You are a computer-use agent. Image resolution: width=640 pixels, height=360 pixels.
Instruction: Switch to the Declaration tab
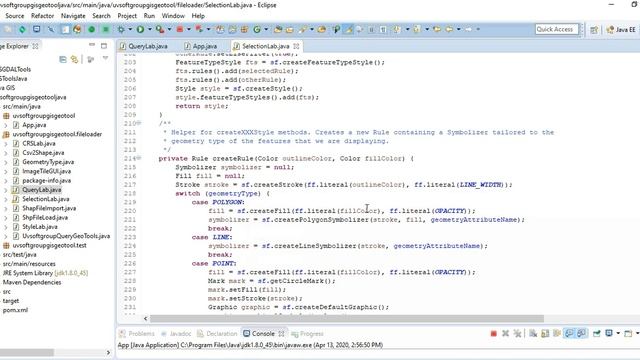tap(217, 333)
